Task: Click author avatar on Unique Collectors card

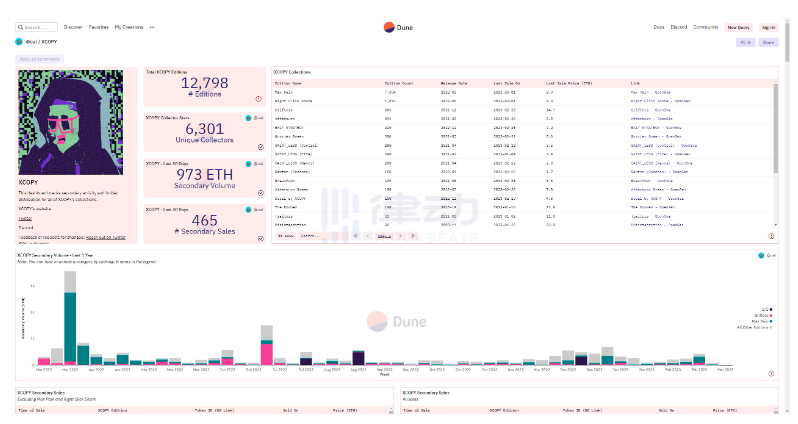Action: 248,118
